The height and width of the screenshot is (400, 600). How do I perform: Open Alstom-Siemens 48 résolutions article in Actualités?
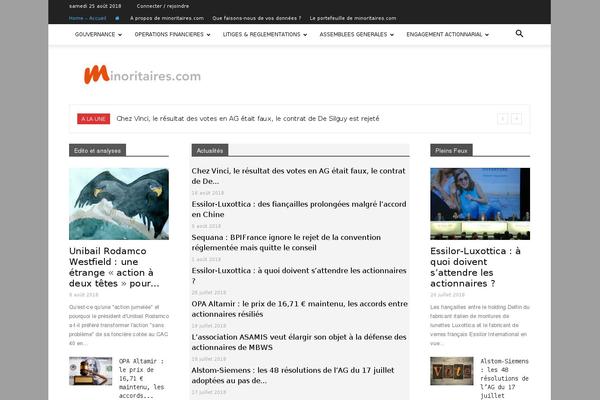(x=293, y=376)
